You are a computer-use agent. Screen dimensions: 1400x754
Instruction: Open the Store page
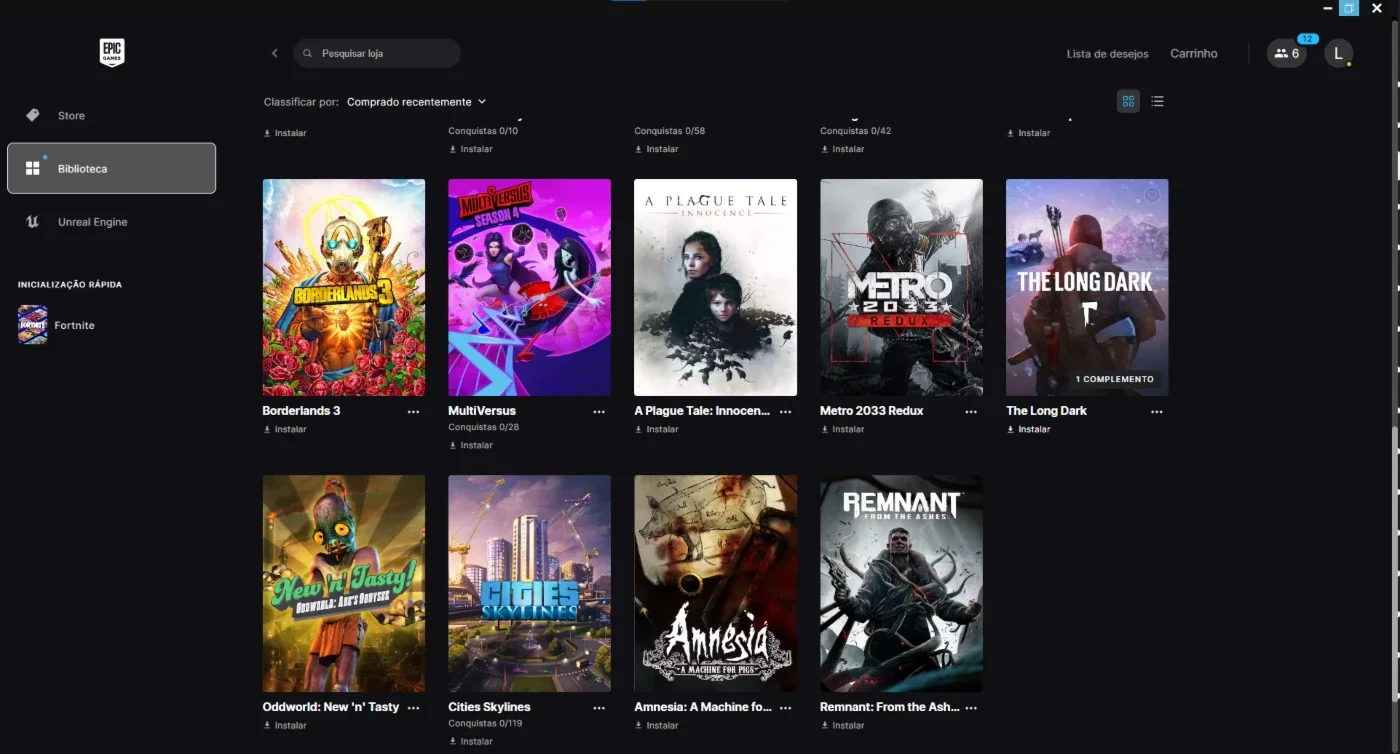click(x=111, y=116)
